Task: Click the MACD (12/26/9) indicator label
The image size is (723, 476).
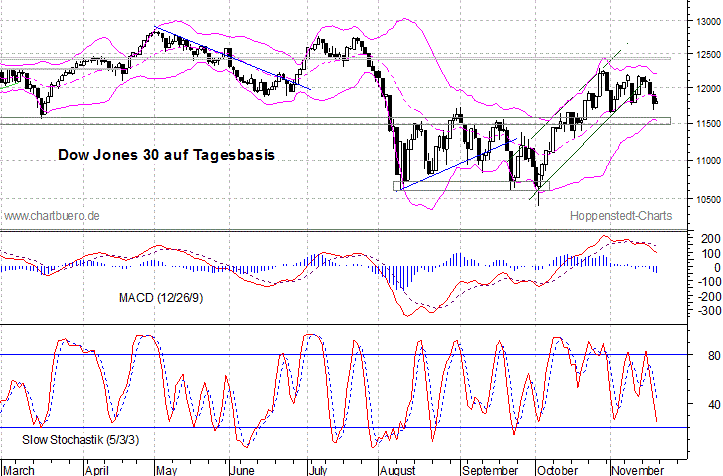Action: (161, 298)
